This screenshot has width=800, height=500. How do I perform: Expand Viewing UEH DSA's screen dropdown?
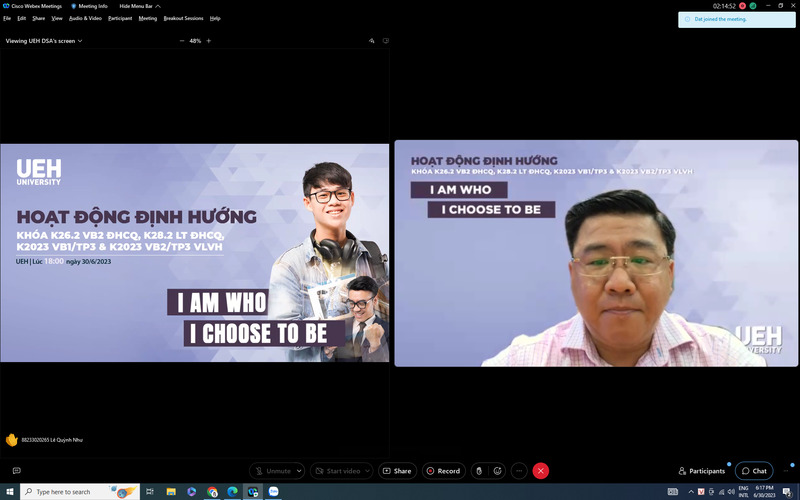pos(44,41)
